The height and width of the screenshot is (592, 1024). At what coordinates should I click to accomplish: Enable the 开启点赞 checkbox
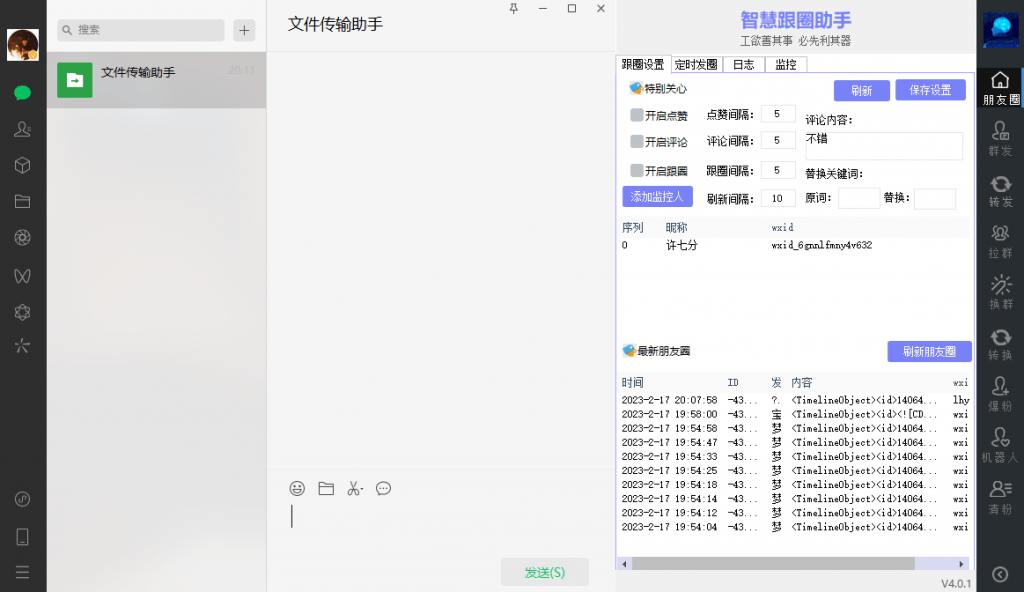click(637, 115)
